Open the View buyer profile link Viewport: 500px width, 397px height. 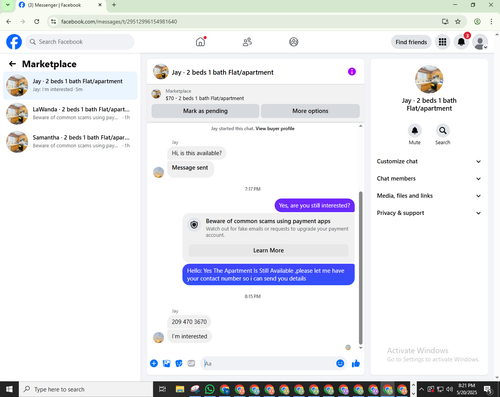point(275,129)
